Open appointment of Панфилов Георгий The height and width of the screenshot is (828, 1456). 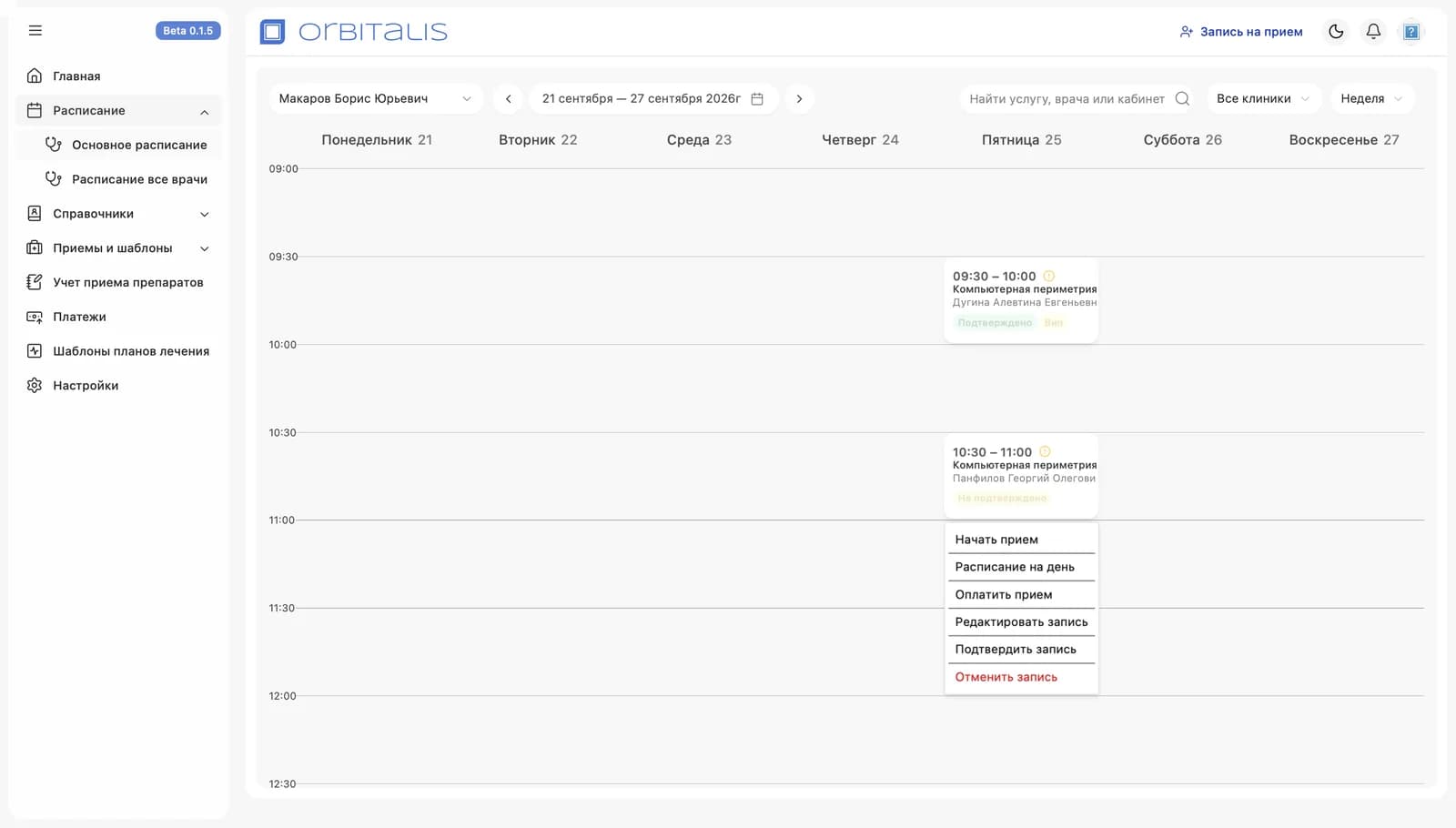click(1021, 477)
